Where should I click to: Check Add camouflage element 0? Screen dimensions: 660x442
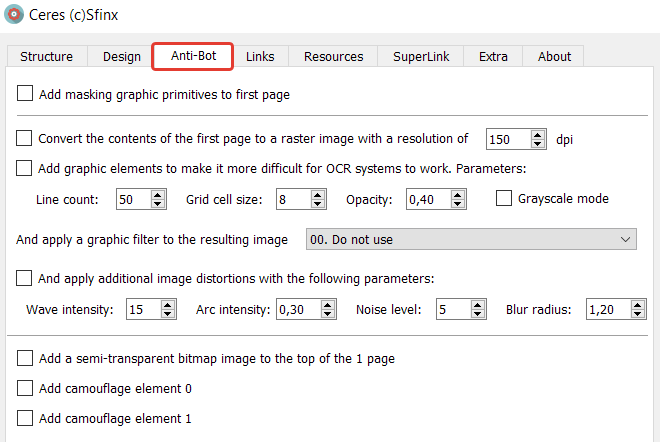tap(25, 388)
